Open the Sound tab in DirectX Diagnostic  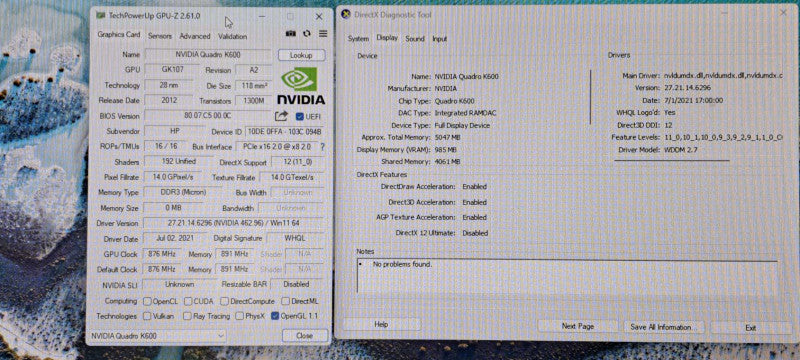click(x=415, y=39)
